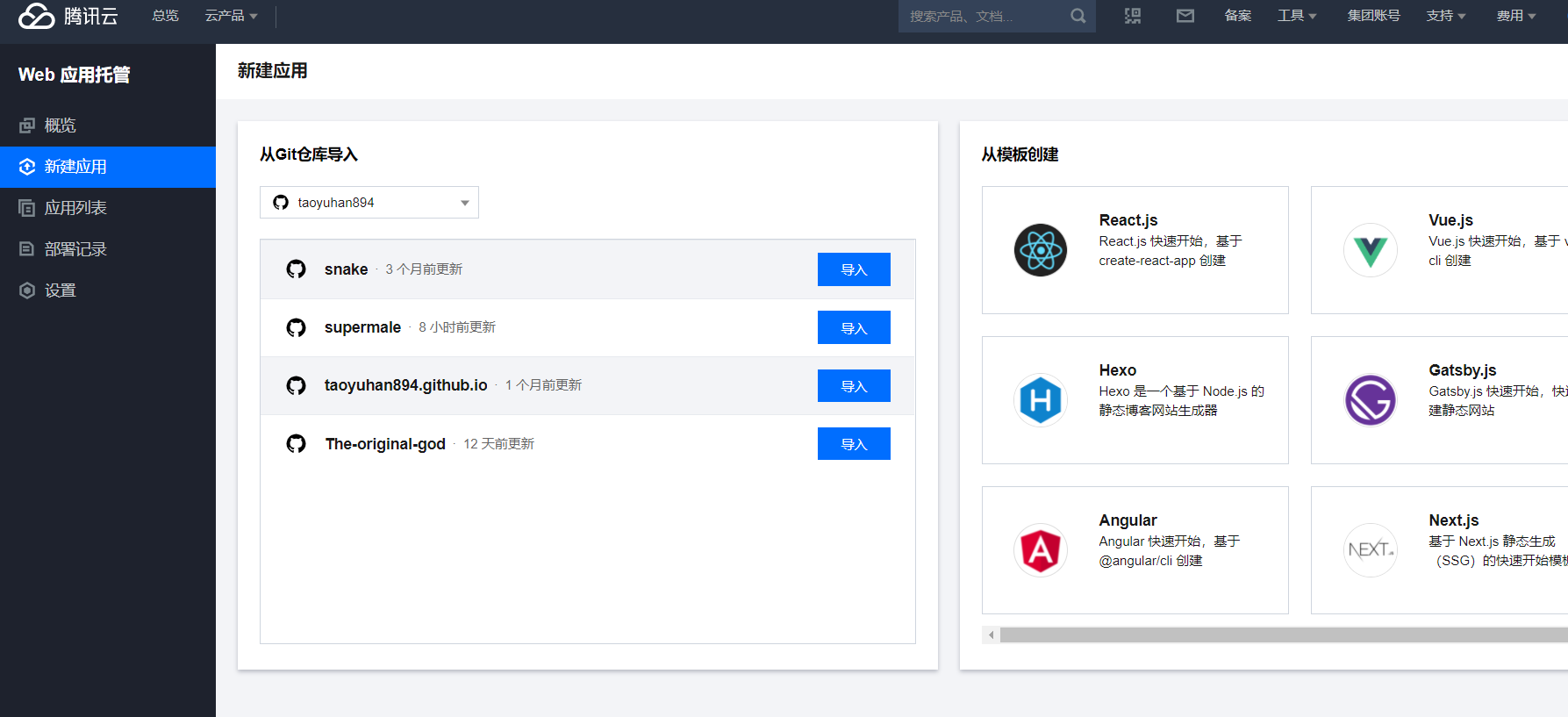The image size is (1568, 717).
Task: Click the Hexo template title
Action: tap(1117, 370)
